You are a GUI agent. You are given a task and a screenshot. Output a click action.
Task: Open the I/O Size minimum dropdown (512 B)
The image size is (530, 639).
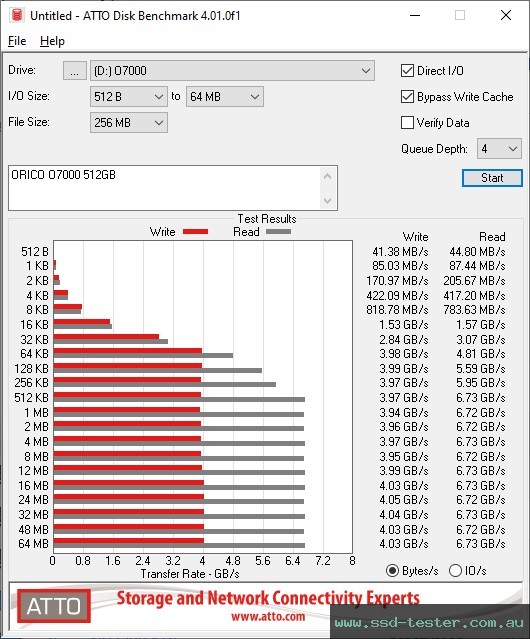click(x=129, y=97)
